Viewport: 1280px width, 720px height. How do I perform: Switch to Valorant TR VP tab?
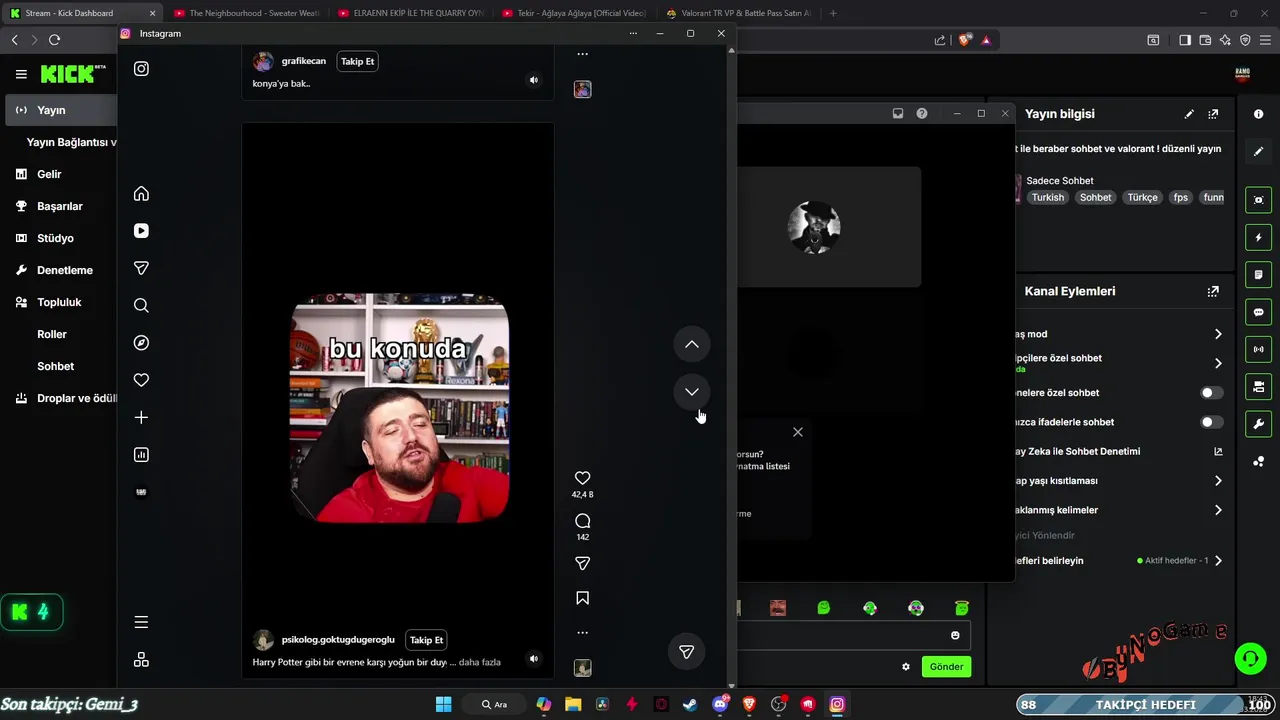click(738, 13)
